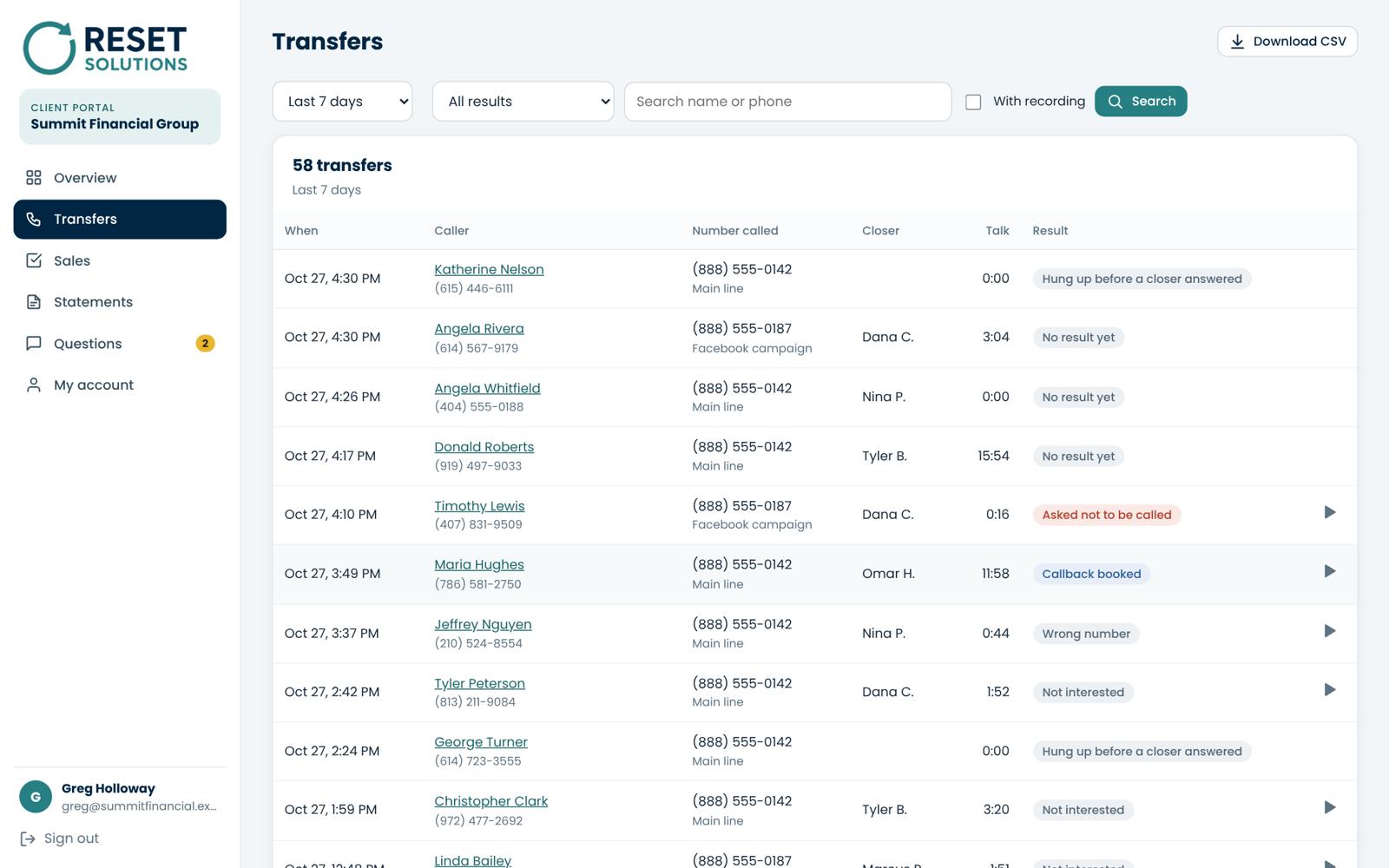Download the CSV of transfers
This screenshot has height=868, width=1389.
click(x=1287, y=42)
